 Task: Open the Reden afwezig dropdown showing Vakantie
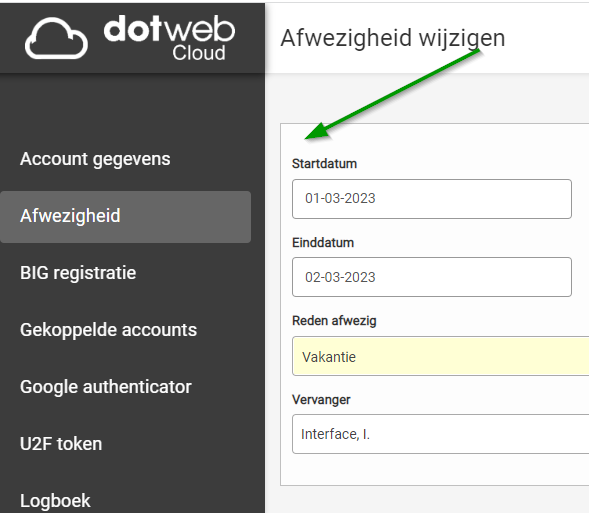point(441,356)
